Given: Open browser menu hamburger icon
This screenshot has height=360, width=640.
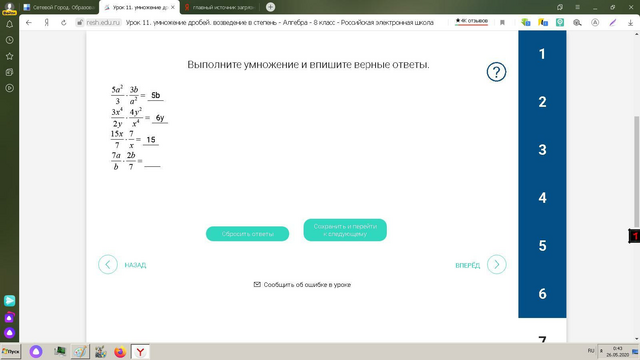Looking at the screenshot, I should click(x=577, y=7).
